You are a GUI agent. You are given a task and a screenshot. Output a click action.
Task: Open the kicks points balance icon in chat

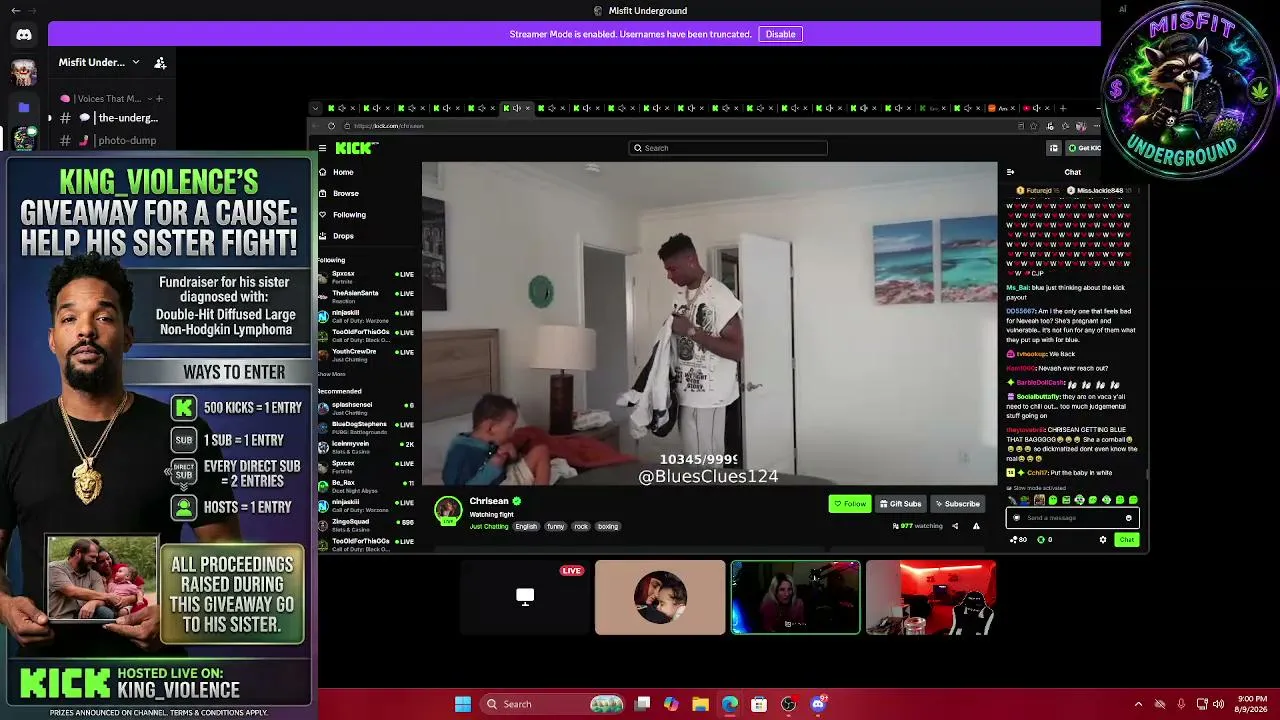(1040, 540)
